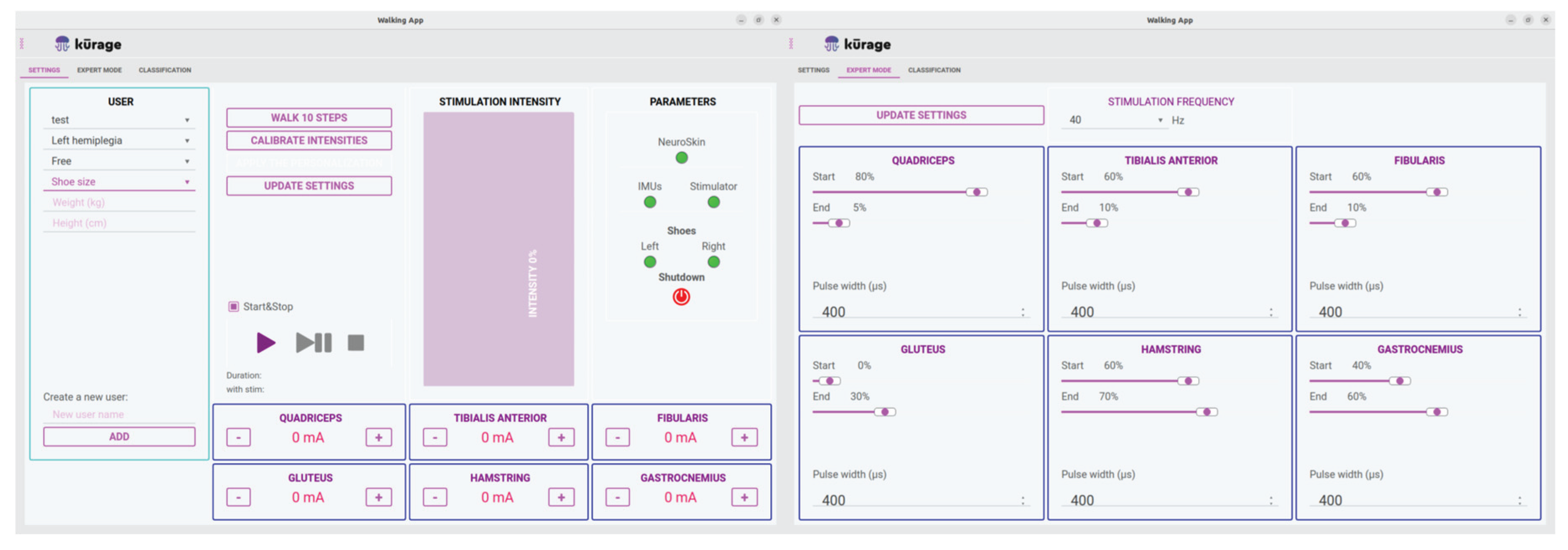Viewport: 1568px width, 550px height.
Task: Decrease Tibialis Anterior current with minus
Action: [435, 438]
